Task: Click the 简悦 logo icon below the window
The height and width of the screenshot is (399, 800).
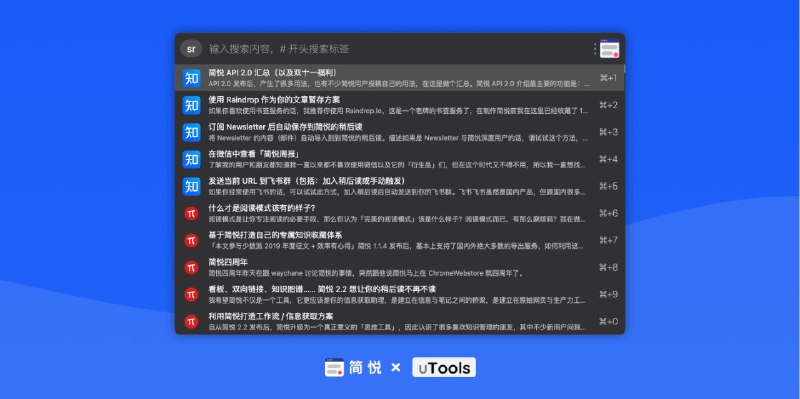Action: [x=334, y=367]
